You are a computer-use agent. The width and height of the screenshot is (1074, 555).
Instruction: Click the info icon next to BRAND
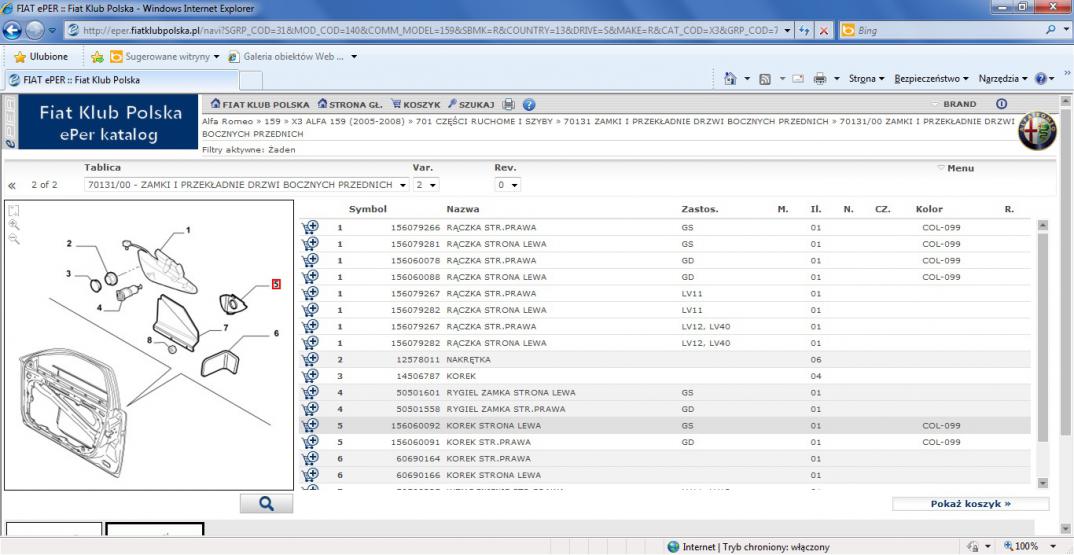(1002, 105)
